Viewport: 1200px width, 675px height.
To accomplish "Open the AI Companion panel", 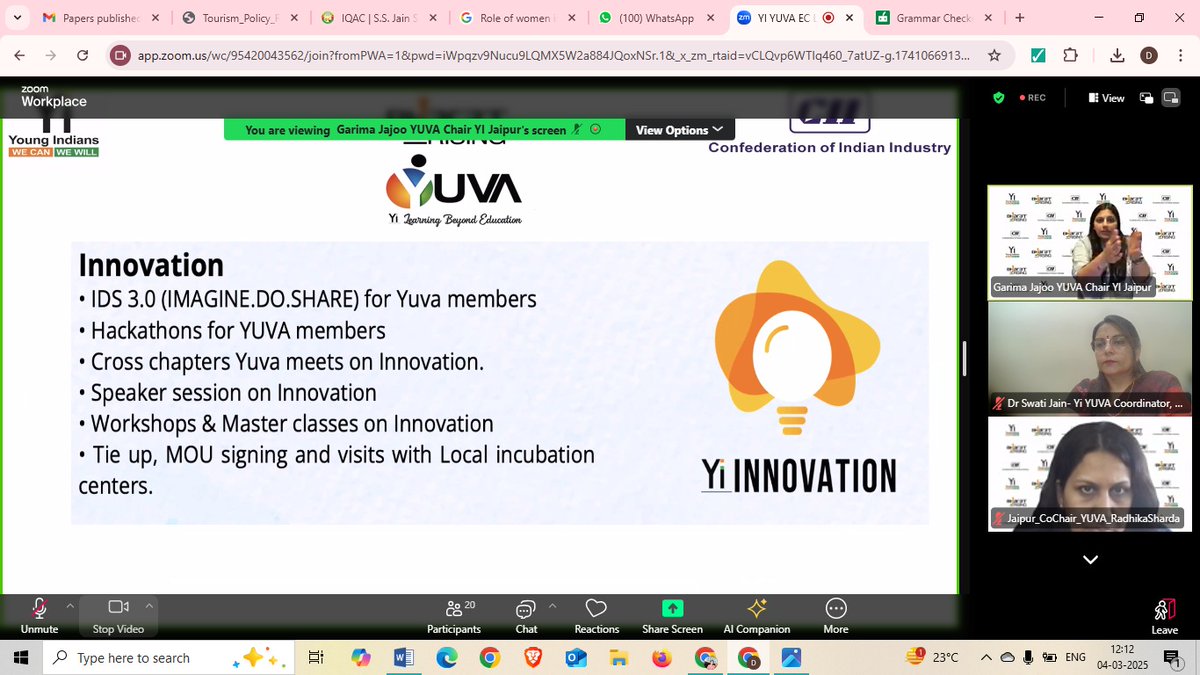I will click(757, 615).
